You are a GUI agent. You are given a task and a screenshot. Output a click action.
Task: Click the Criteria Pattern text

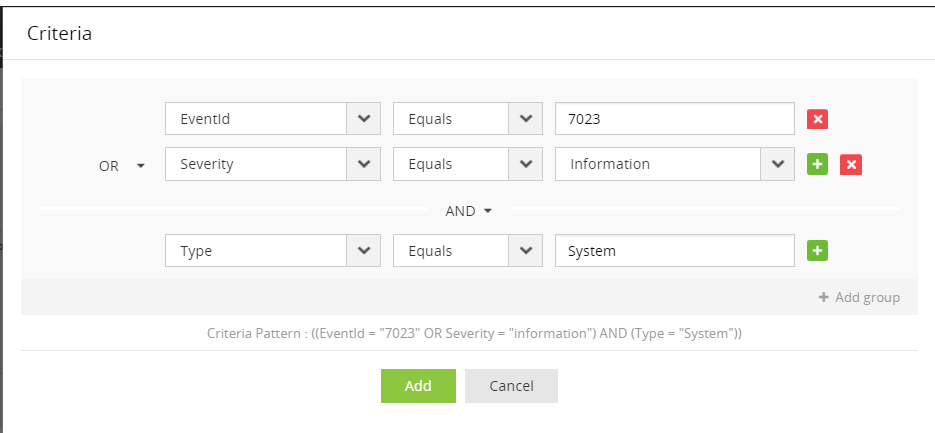[x=473, y=333]
